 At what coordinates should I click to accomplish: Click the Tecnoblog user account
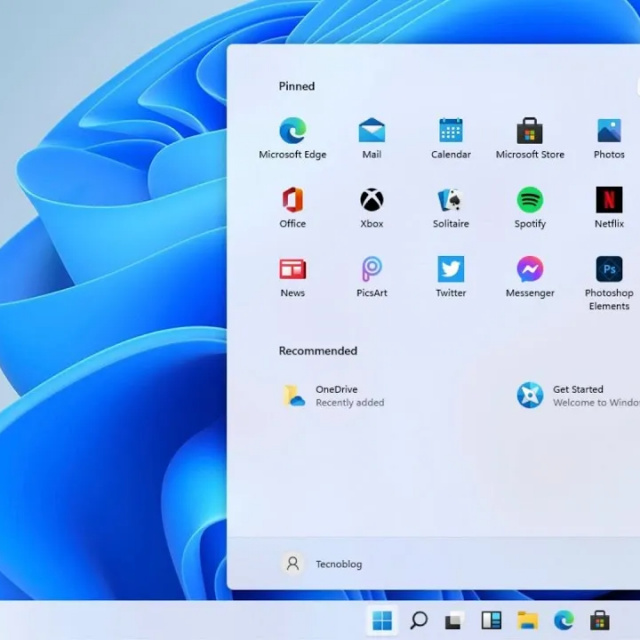[x=322, y=564]
